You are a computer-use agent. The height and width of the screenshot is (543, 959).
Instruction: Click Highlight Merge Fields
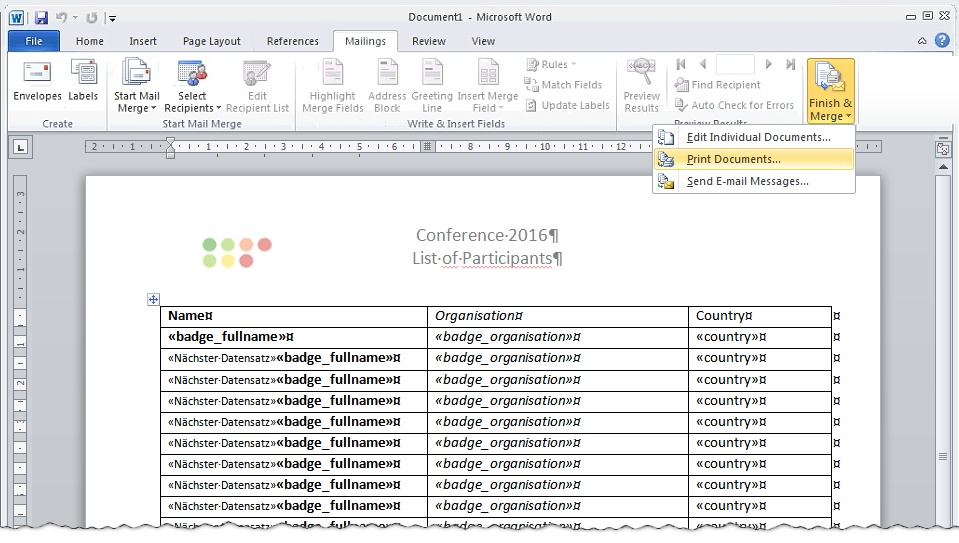click(x=333, y=86)
